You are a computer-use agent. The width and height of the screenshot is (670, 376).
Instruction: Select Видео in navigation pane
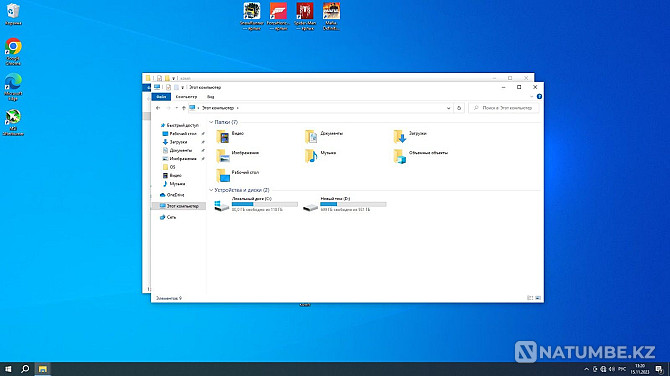click(x=172, y=175)
